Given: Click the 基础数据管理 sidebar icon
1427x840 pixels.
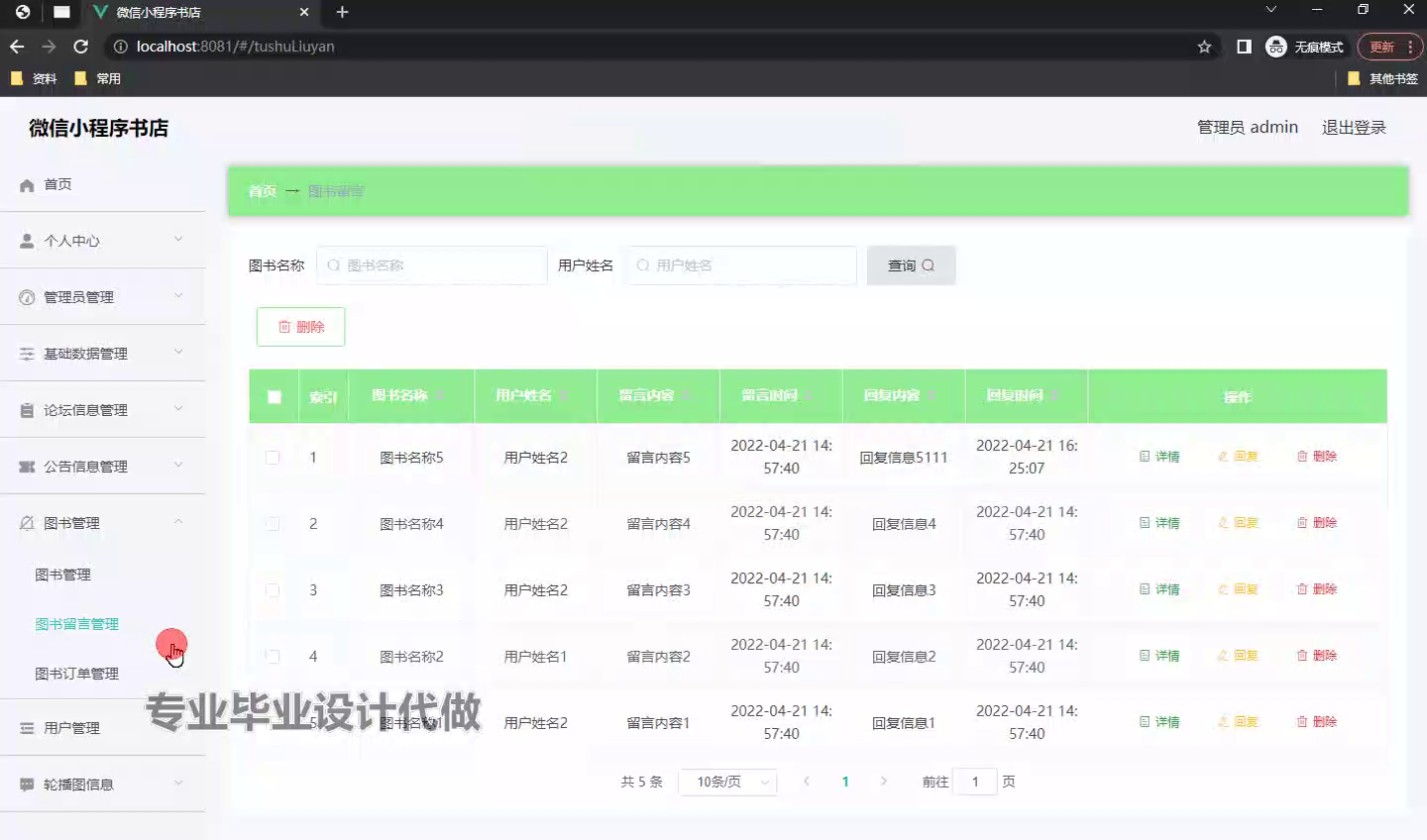Looking at the screenshot, I should 27,354.
